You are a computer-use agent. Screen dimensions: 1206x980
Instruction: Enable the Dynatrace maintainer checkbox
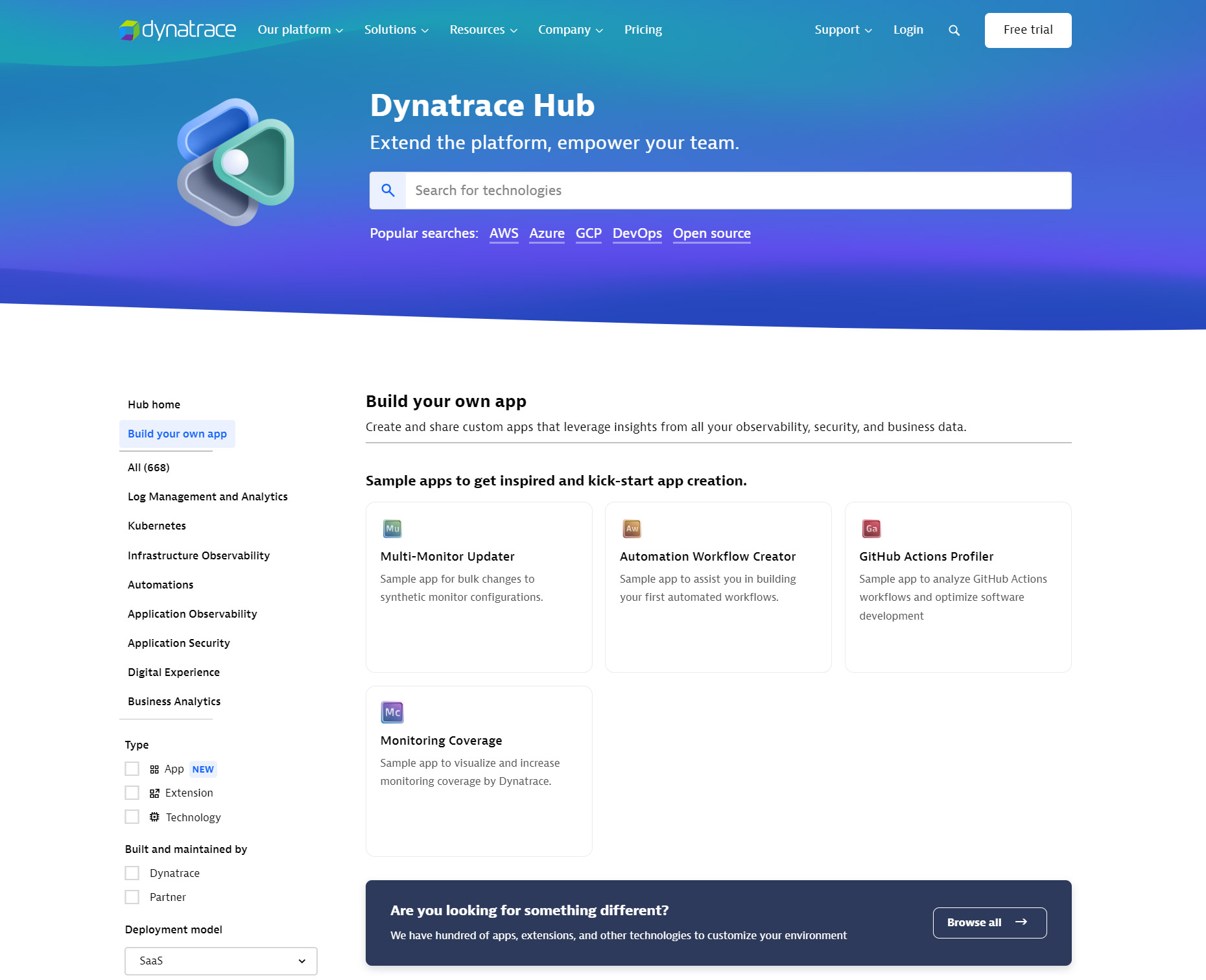pos(132,872)
